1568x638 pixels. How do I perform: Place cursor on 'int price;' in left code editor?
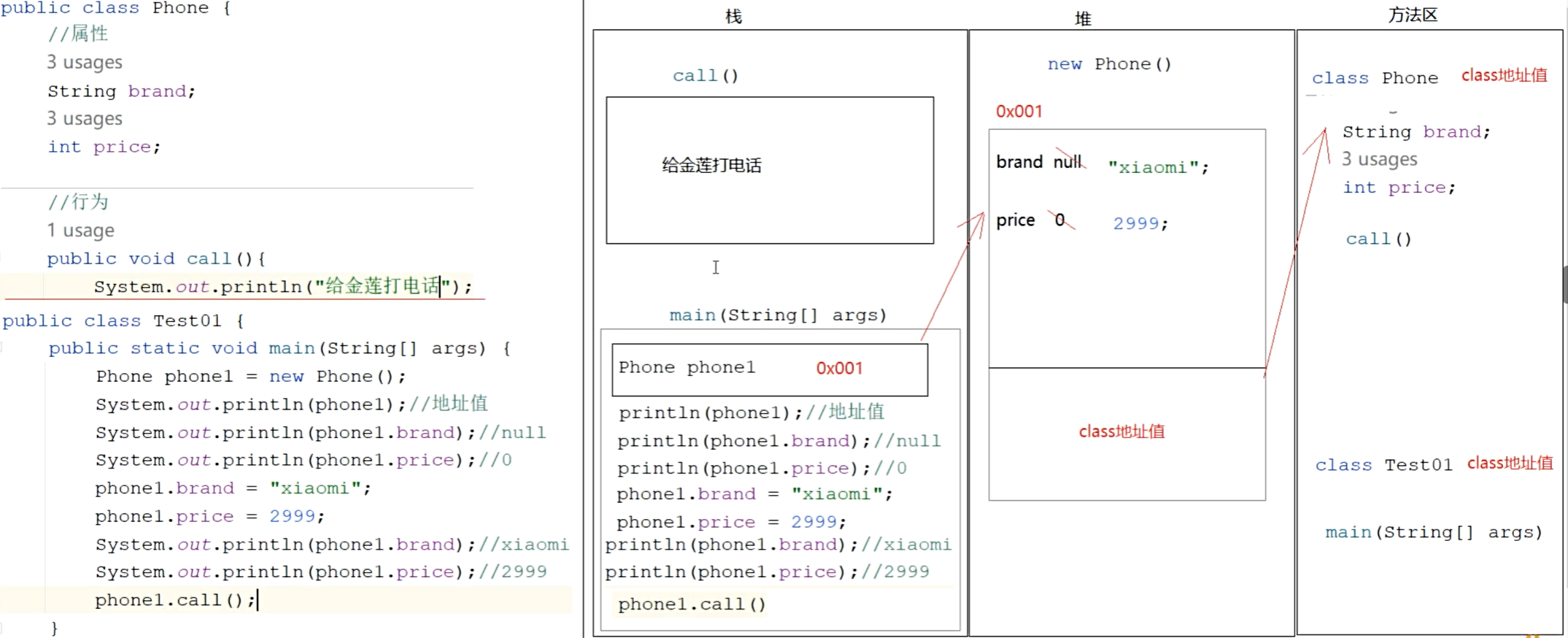coord(104,147)
